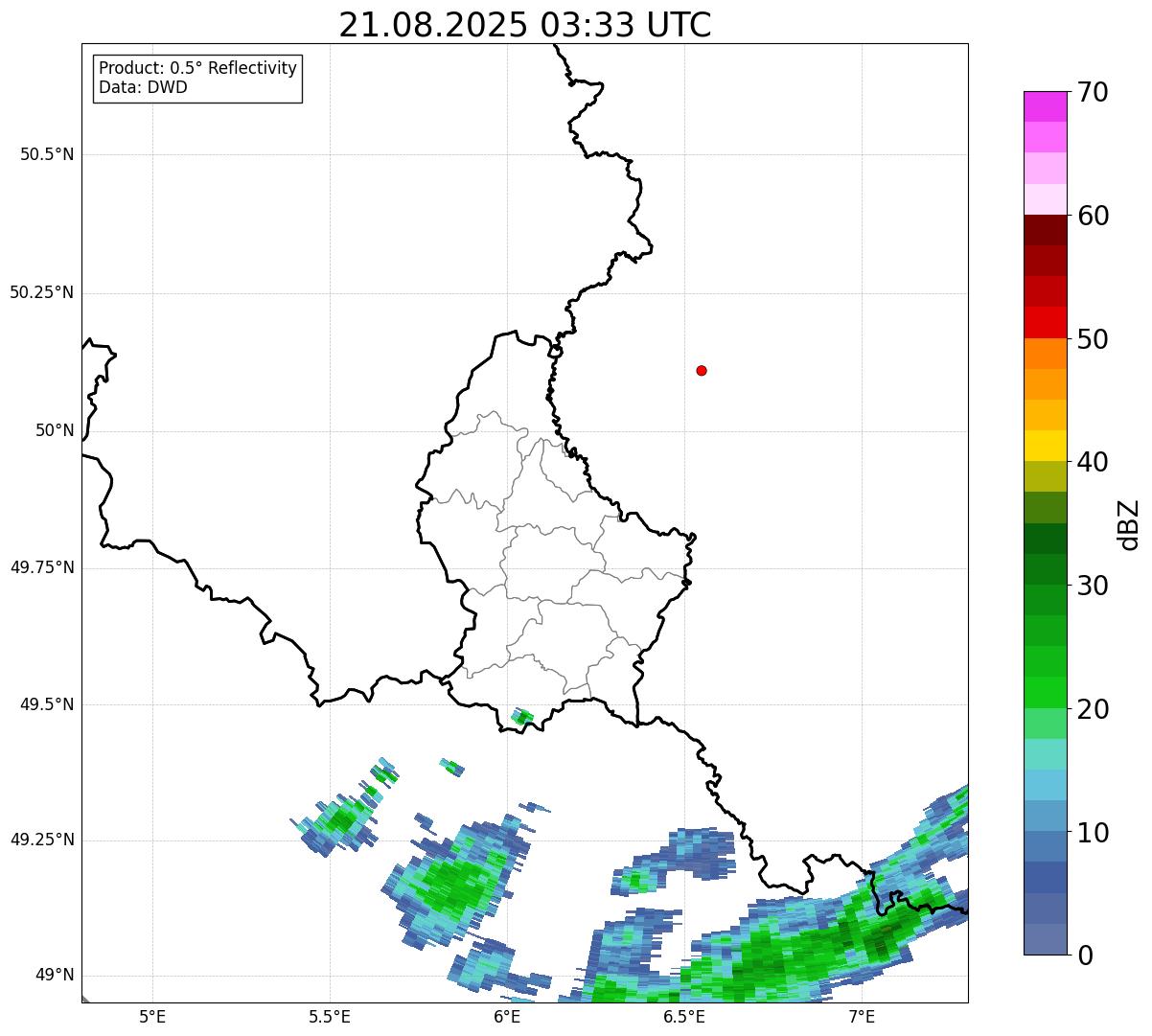
Task: Click the 5.5°E longitude label
Action: pos(330,1016)
